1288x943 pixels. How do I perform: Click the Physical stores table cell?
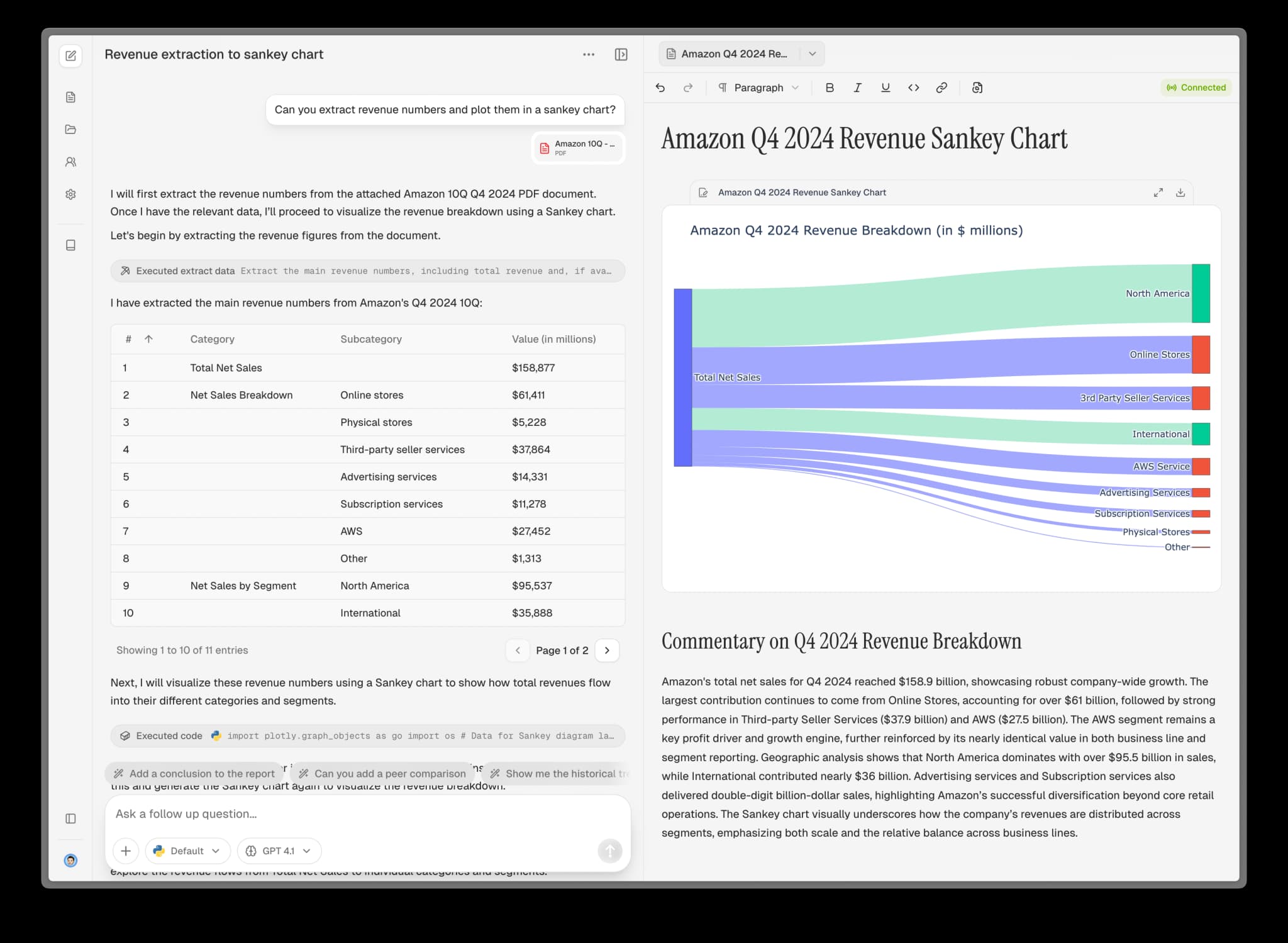pyautogui.click(x=376, y=423)
